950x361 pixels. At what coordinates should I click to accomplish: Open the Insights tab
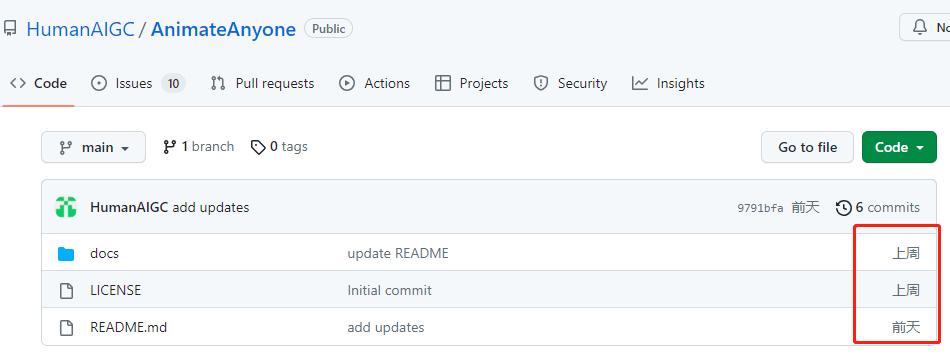tap(668, 84)
